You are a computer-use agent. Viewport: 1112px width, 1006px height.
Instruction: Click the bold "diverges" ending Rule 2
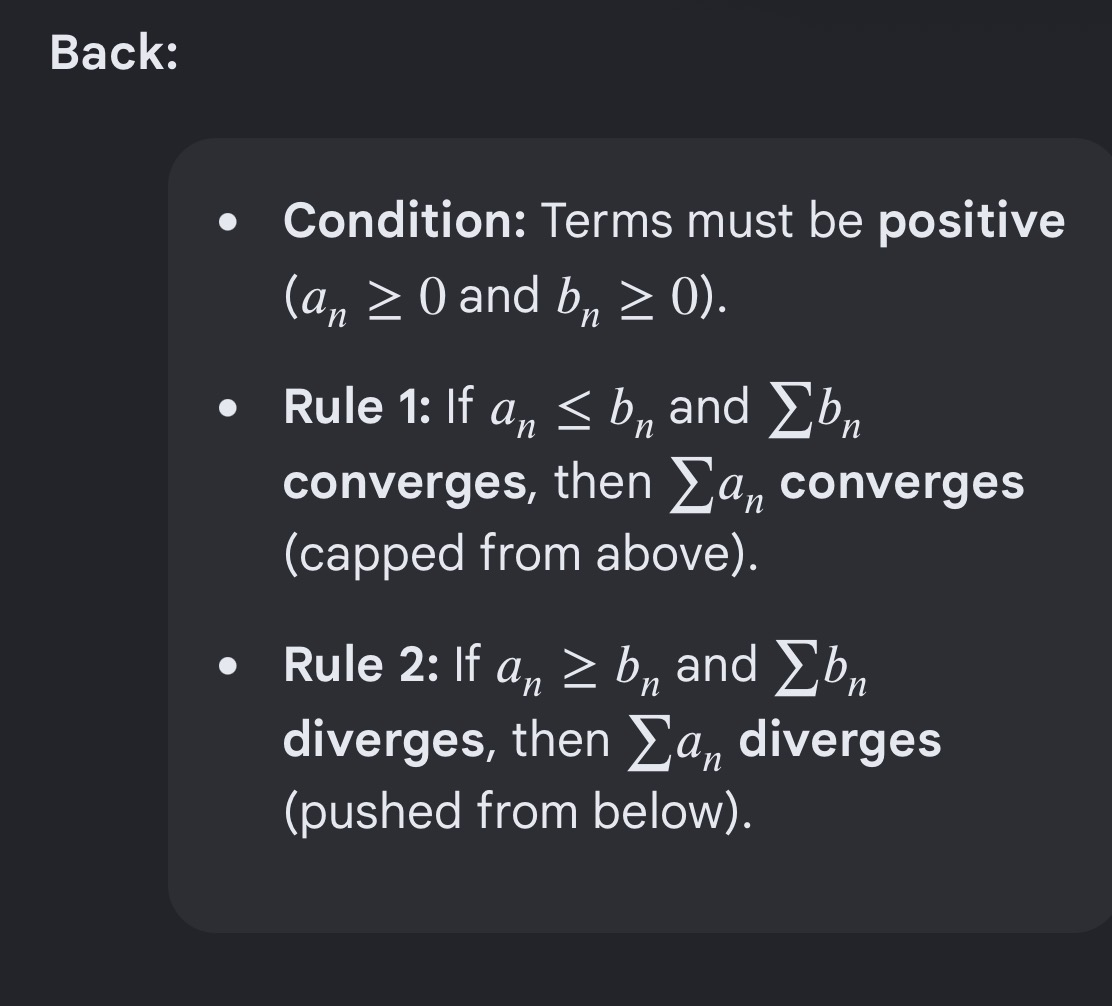pyautogui.click(x=840, y=741)
